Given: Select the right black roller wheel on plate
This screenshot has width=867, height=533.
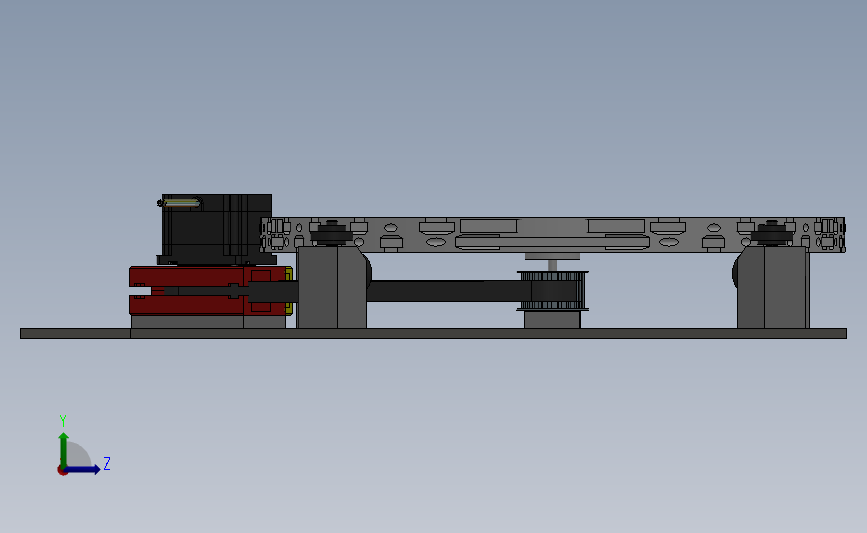Looking at the screenshot, I should pyautogui.click(x=772, y=233).
